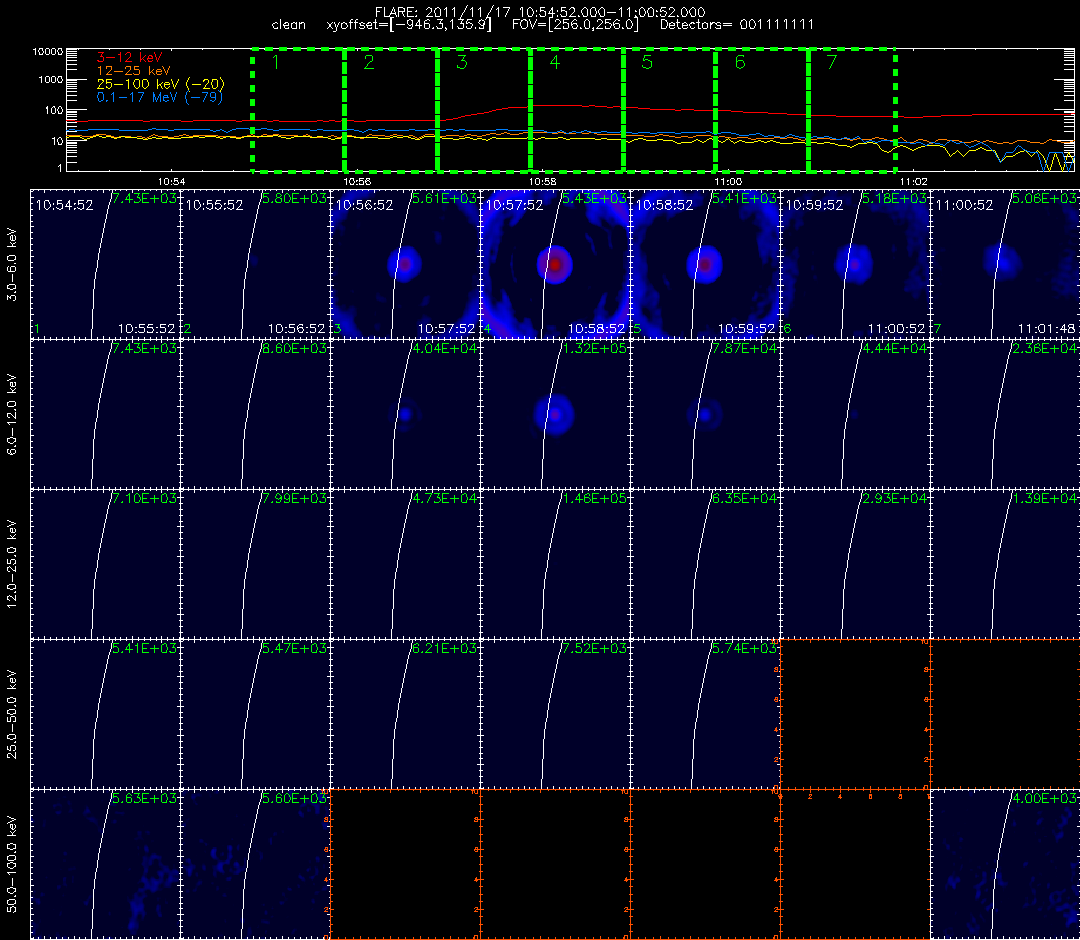Viewport: 1080px width, 940px height.
Task: Open the 6.0-12.0 keV image for interval 4
Action: (556, 414)
